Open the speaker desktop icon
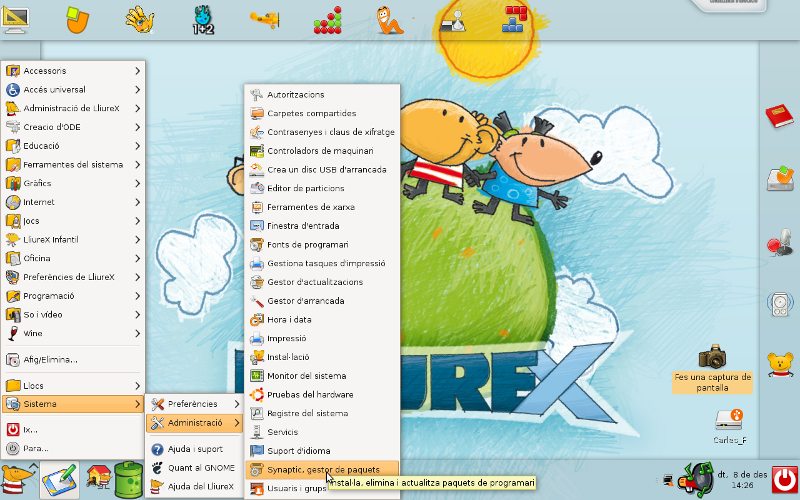The height and width of the screenshot is (500, 800). point(780,304)
